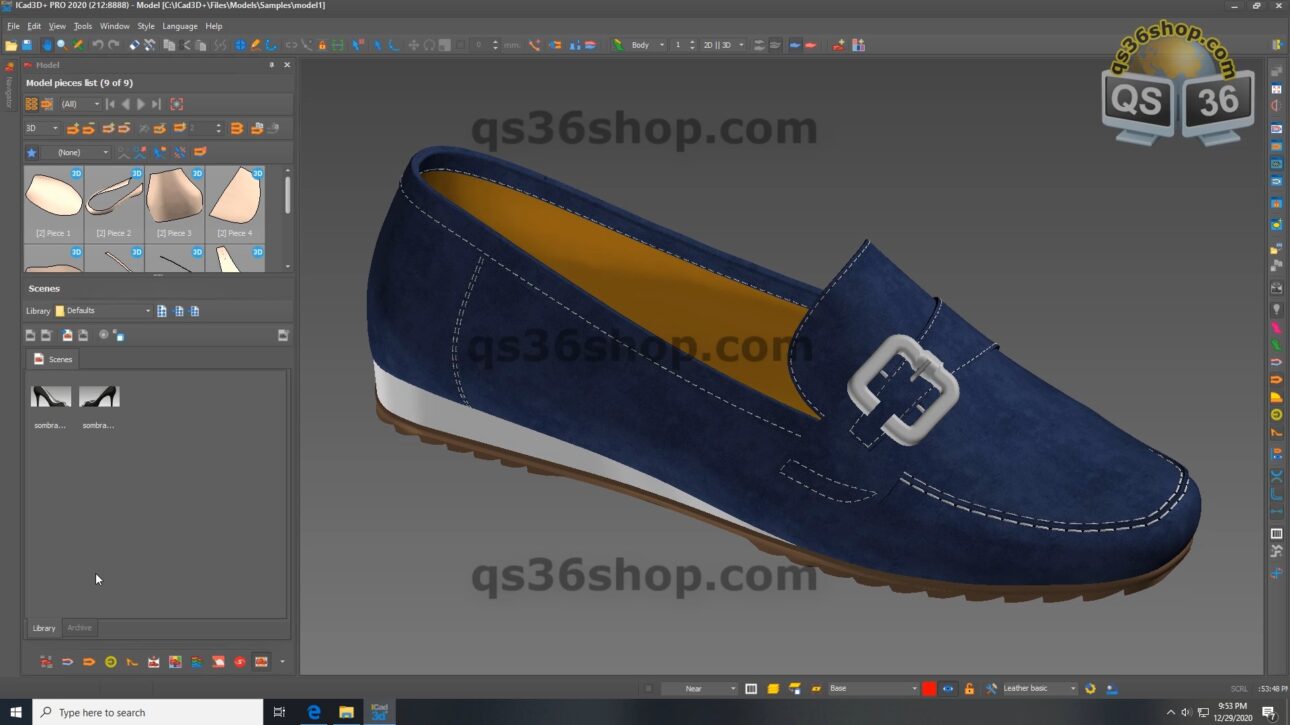Pick the red color swatch in the status bar
The image size is (1290, 725).
click(931, 688)
